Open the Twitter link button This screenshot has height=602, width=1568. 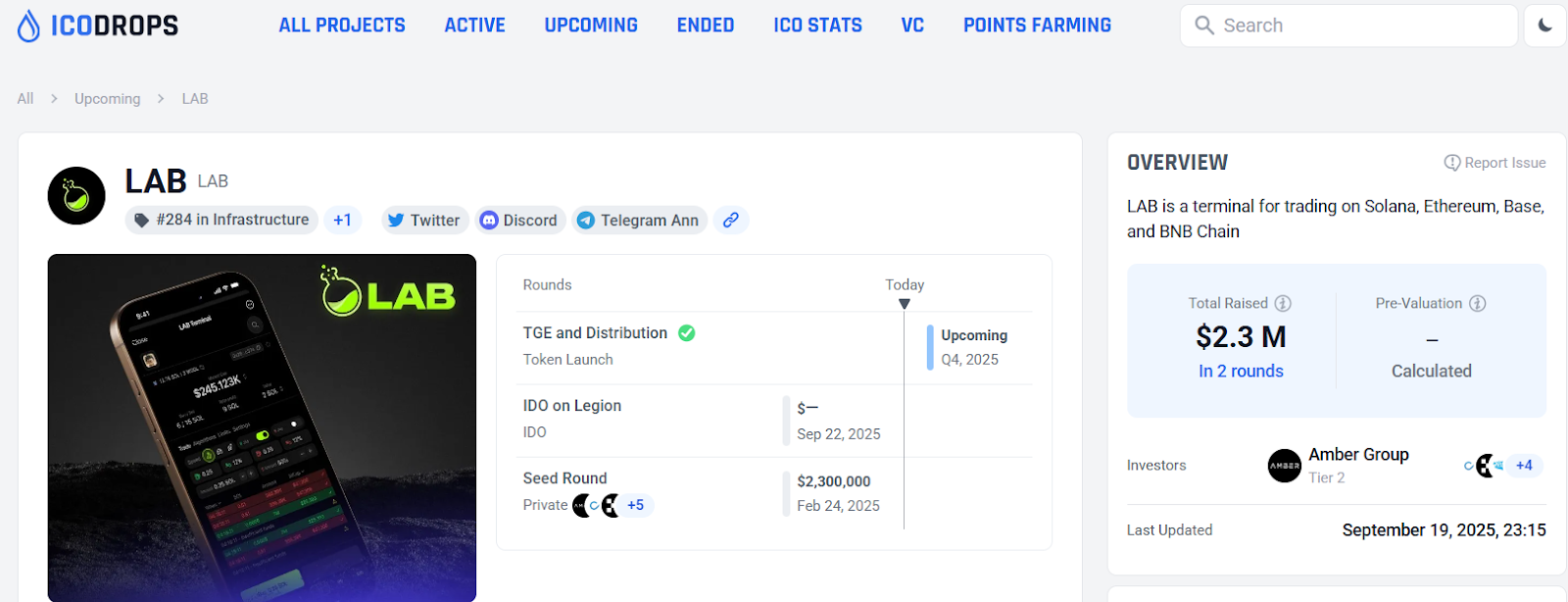click(423, 221)
